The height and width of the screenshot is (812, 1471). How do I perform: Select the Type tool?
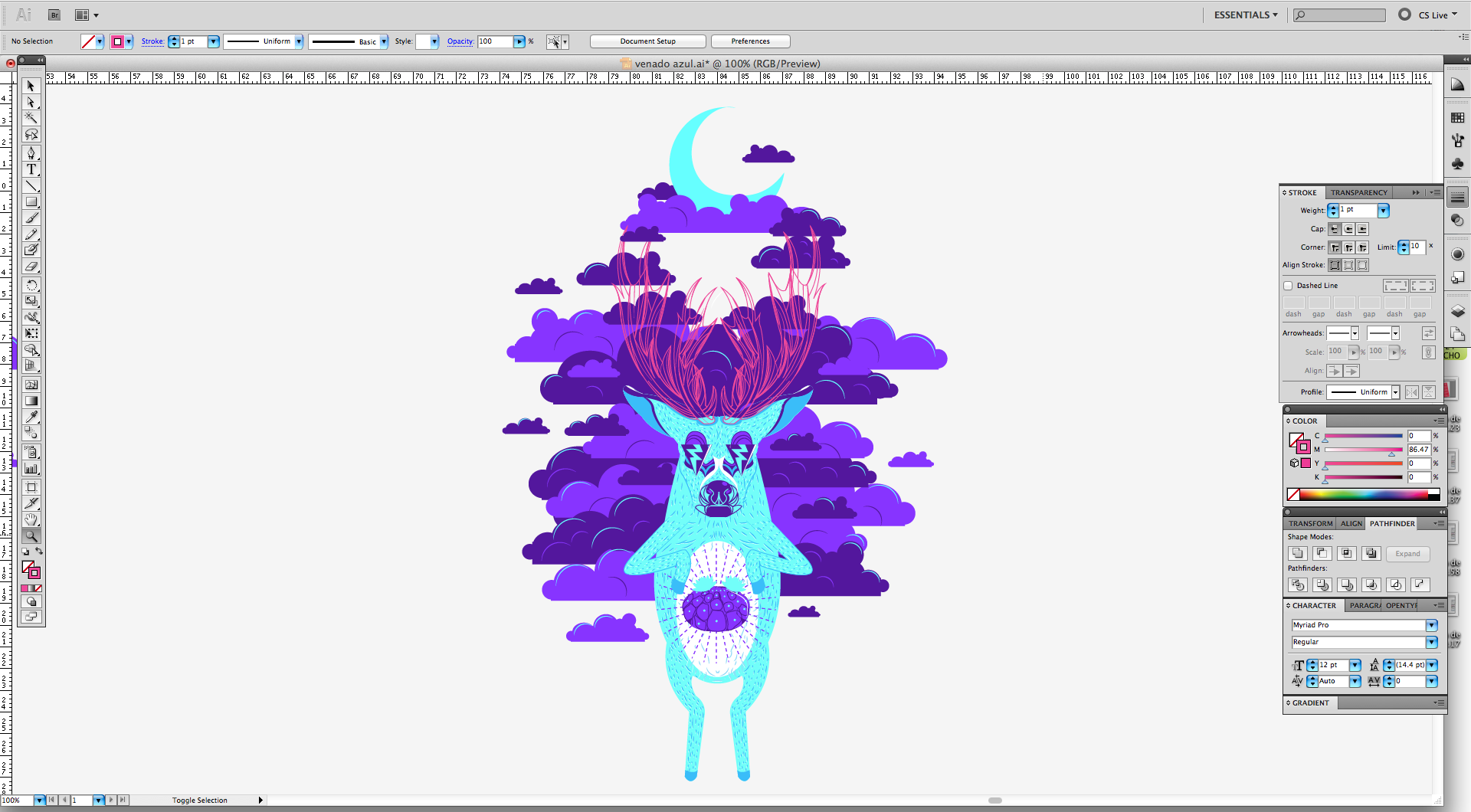(x=31, y=169)
